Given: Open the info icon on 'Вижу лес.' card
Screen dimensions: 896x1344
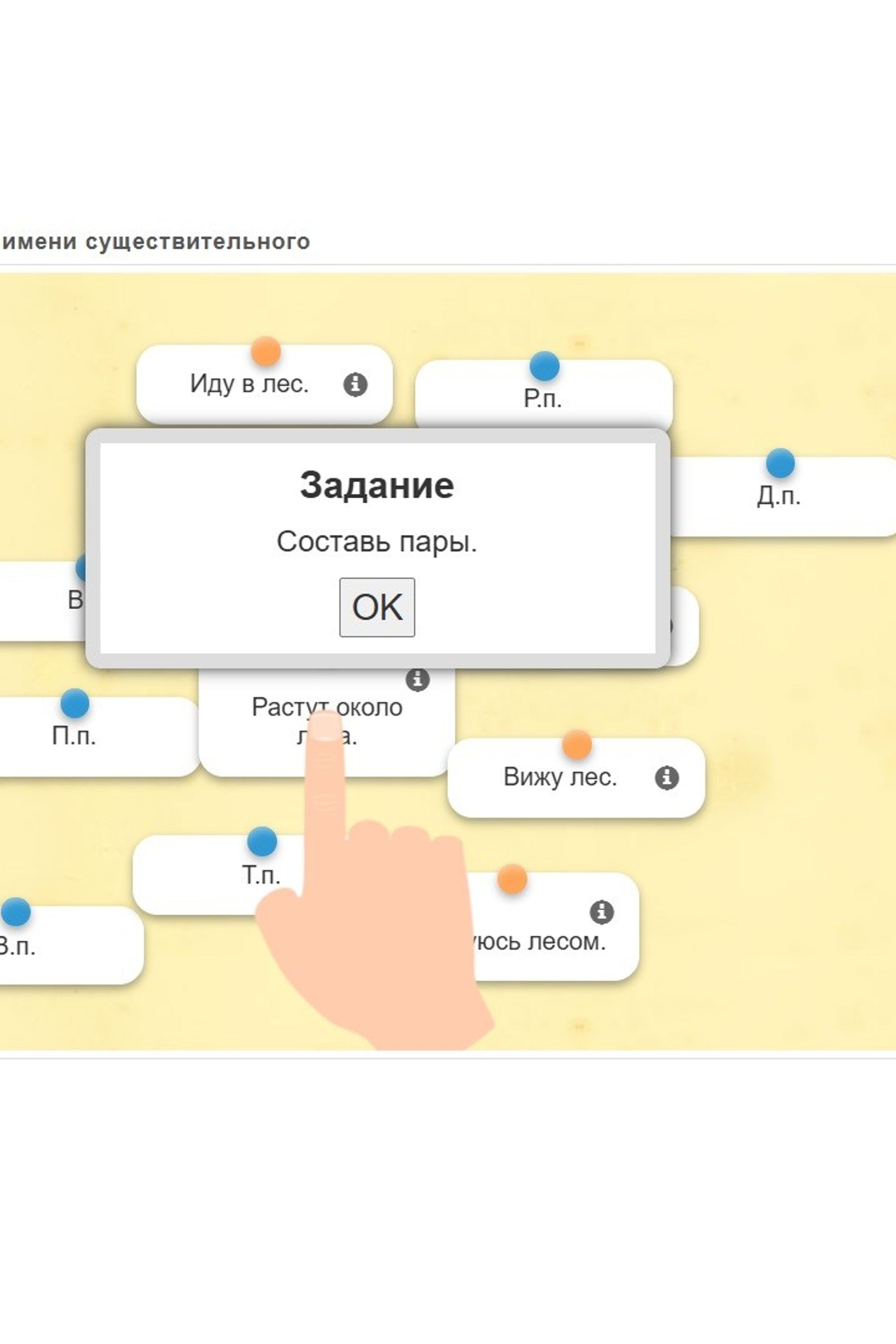Looking at the screenshot, I should 666,778.
